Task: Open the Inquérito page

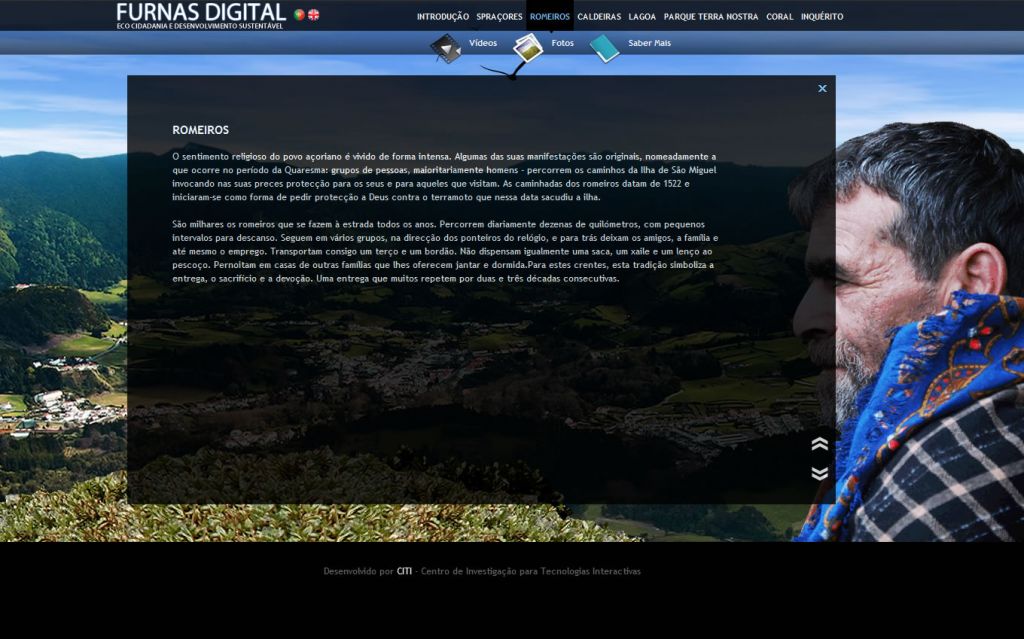Action: click(822, 17)
